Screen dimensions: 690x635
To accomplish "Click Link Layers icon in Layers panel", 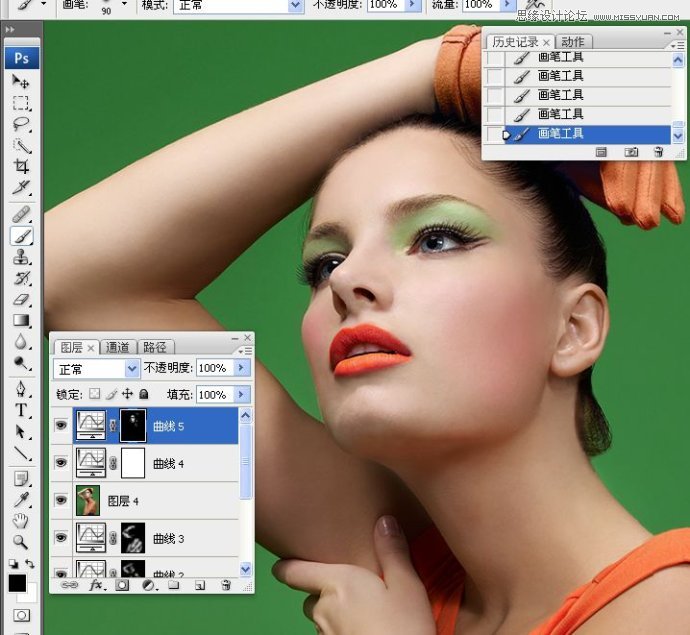I will coord(69,585).
